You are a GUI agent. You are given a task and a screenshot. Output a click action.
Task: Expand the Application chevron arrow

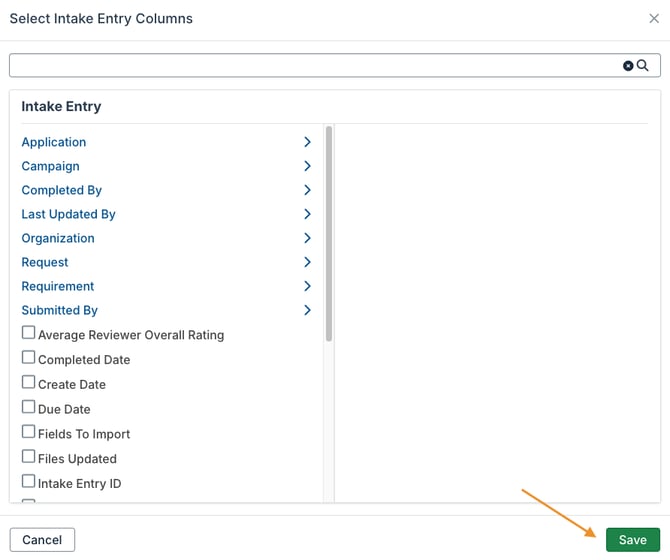pyautogui.click(x=307, y=142)
